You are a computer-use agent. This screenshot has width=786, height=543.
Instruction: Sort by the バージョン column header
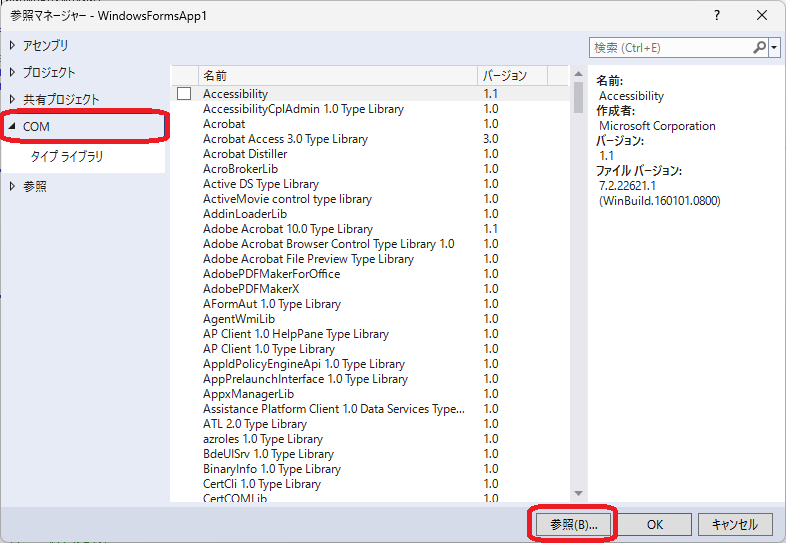[512, 76]
